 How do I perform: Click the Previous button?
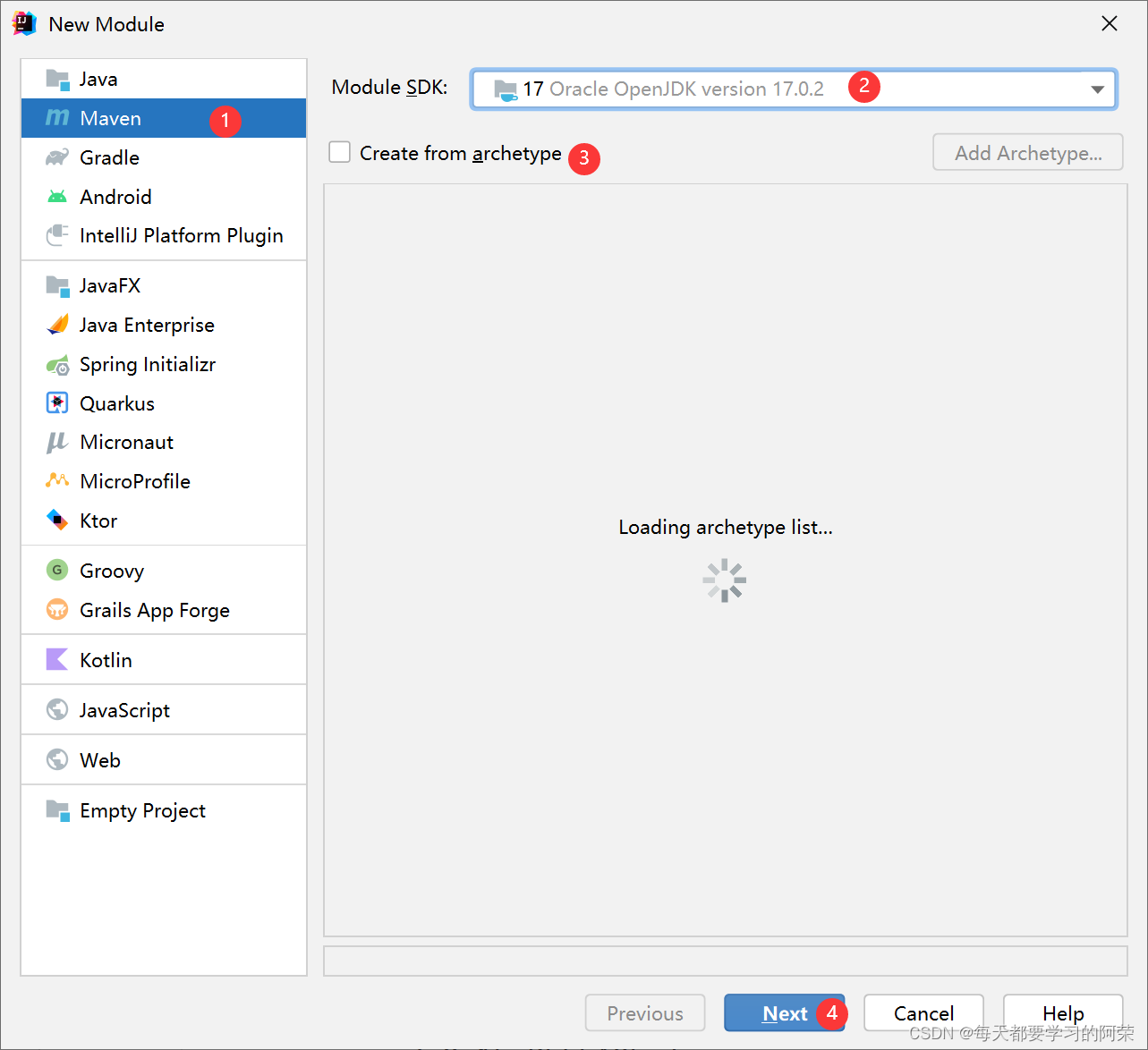[x=645, y=1013]
